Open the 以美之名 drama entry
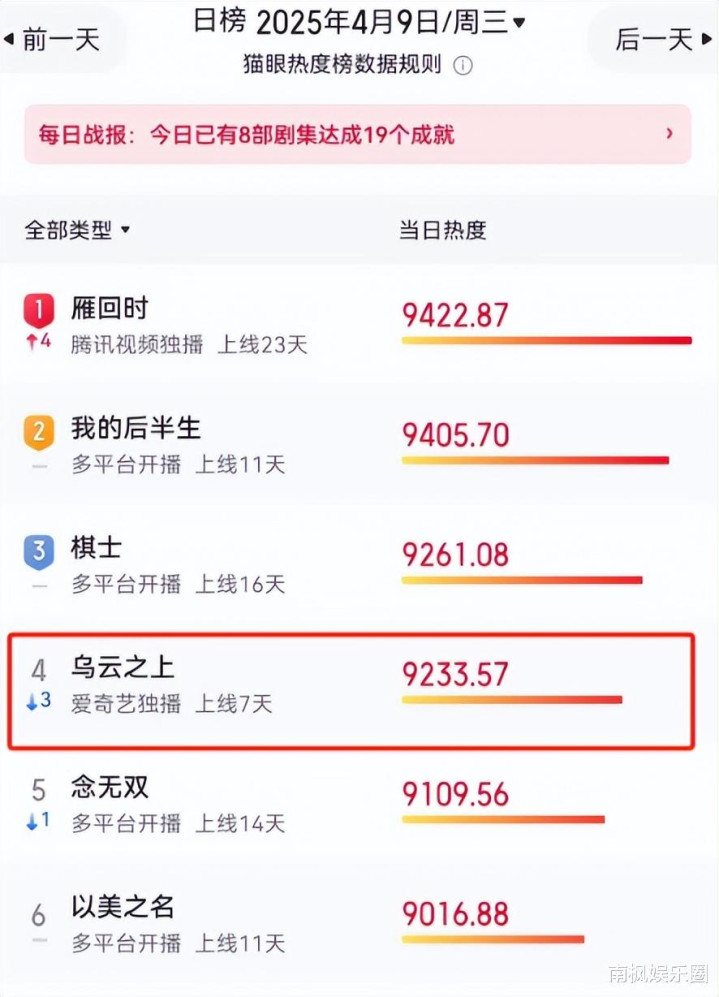The width and height of the screenshot is (719, 997). [123, 908]
